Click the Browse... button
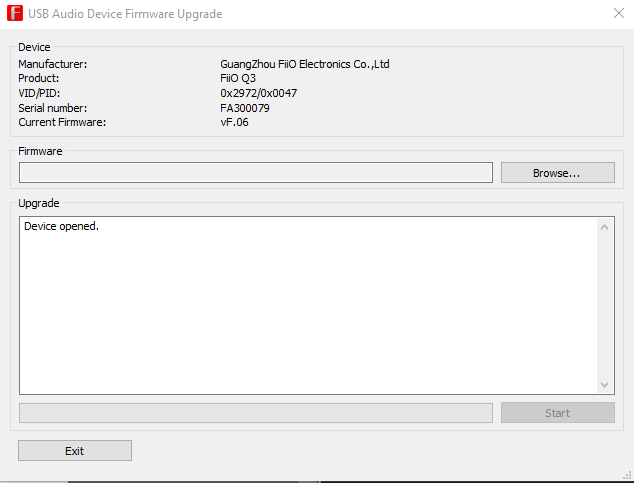 coord(558,173)
